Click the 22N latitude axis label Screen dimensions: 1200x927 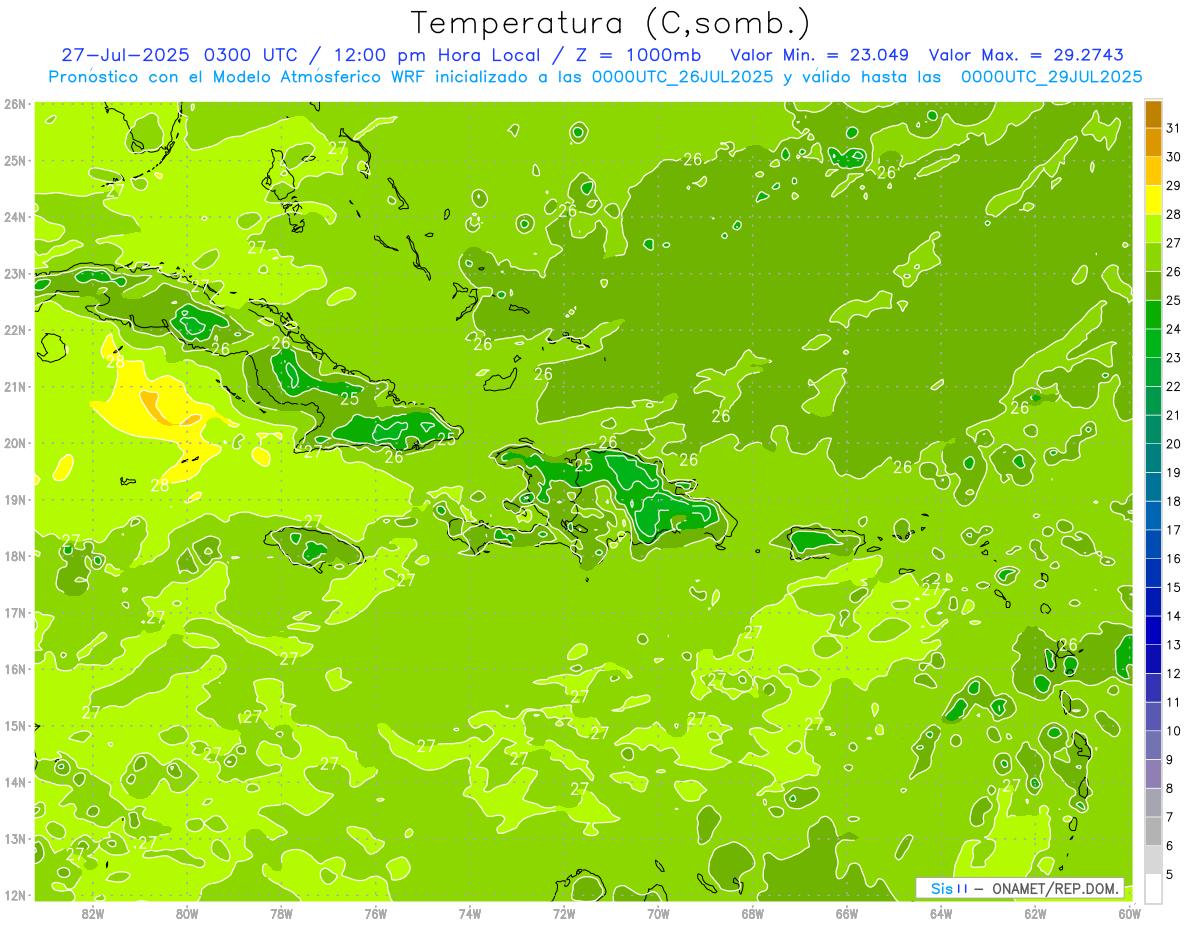click(14, 330)
